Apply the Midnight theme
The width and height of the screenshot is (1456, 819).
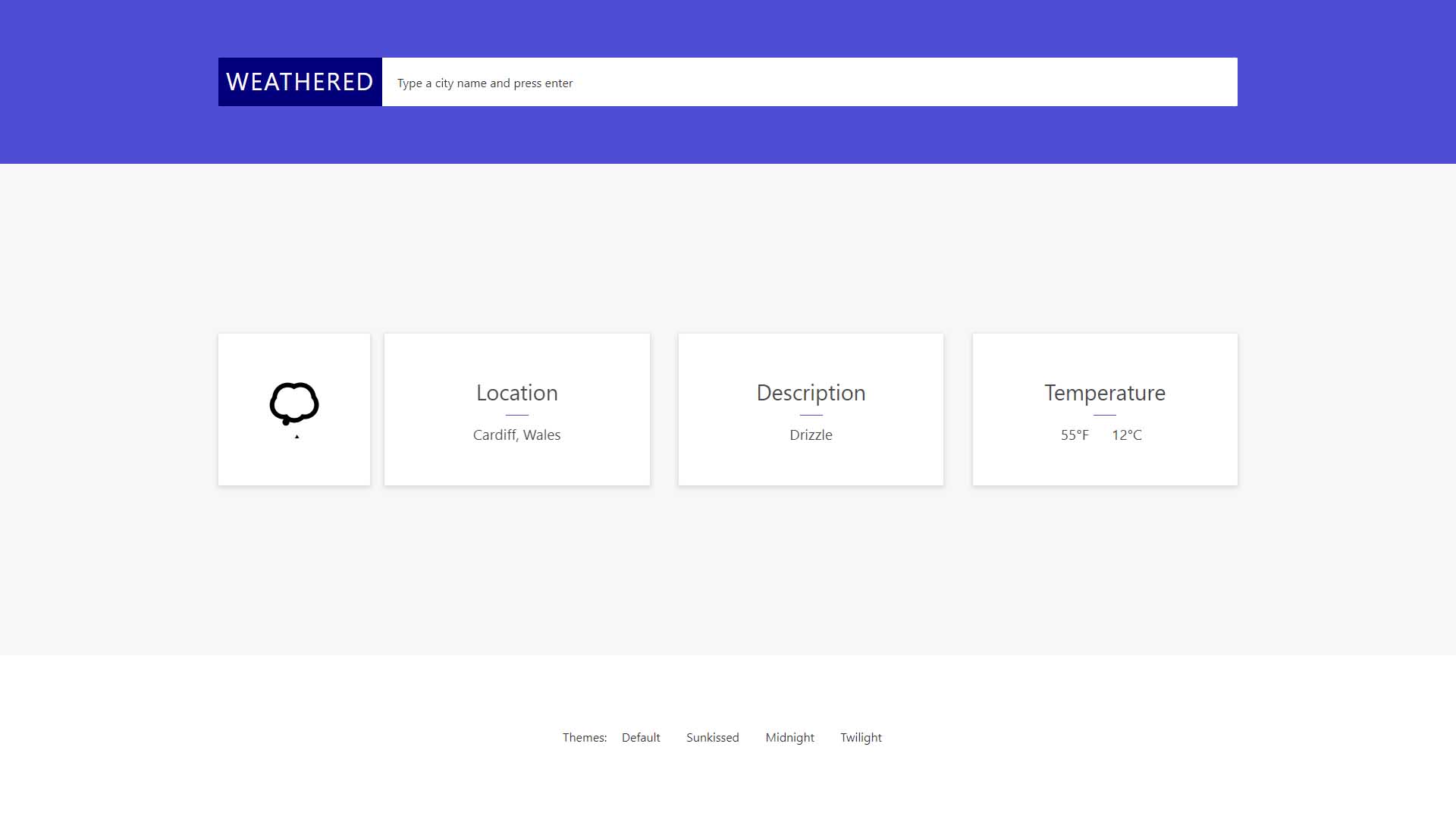tap(789, 737)
